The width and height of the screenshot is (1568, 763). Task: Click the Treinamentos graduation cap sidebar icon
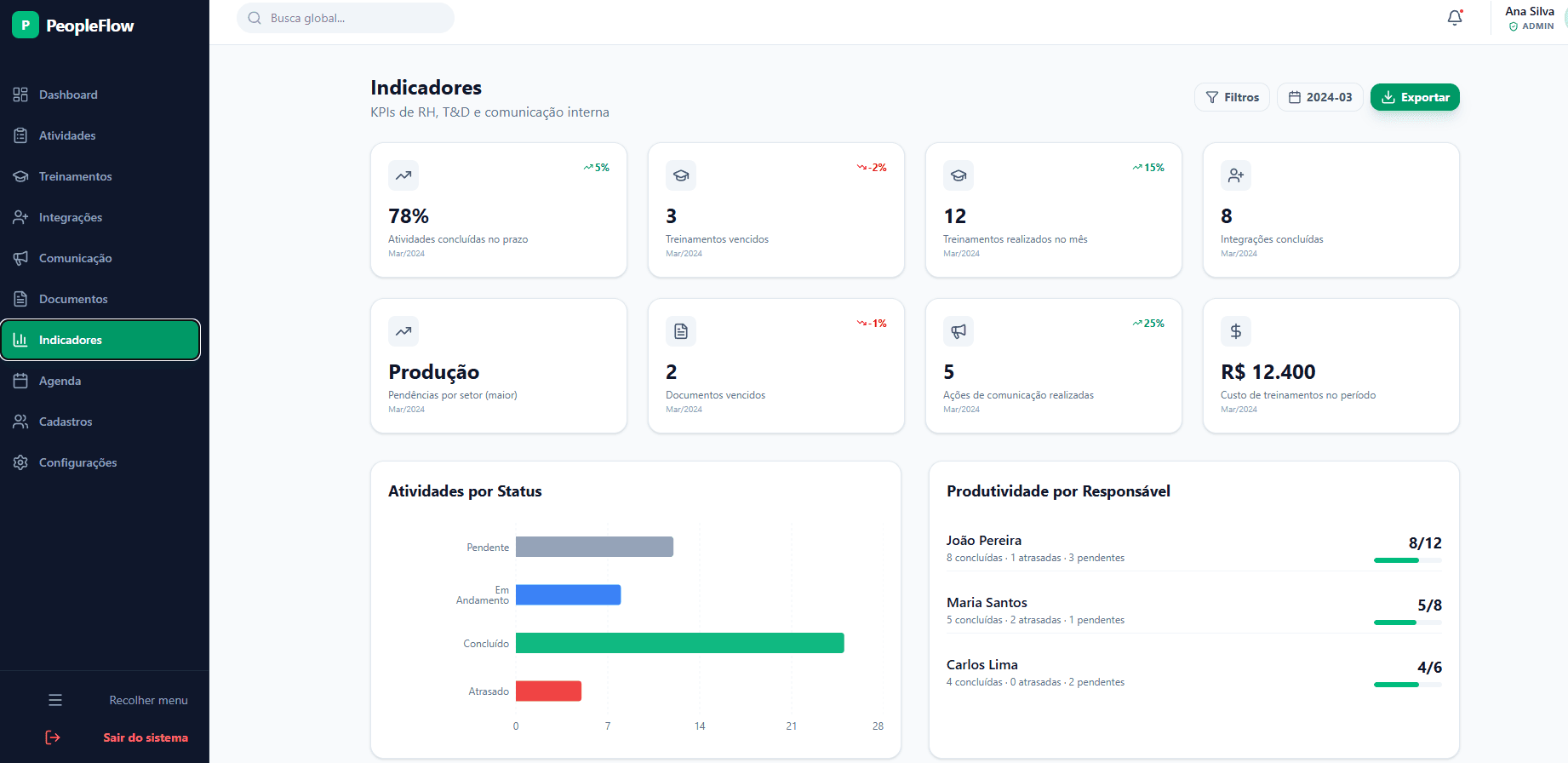[x=20, y=176]
